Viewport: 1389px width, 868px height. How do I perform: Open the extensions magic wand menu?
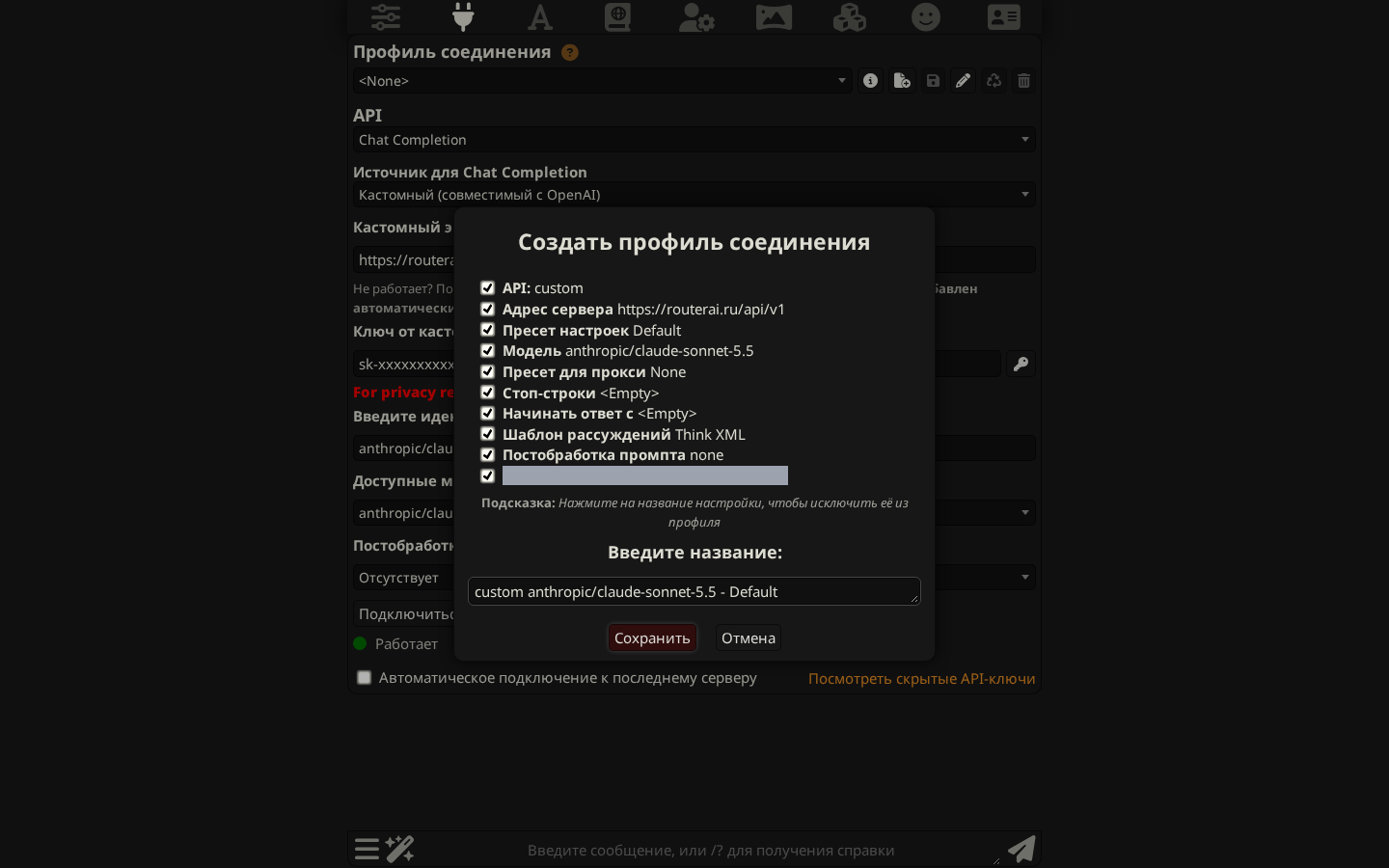pos(399,849)
